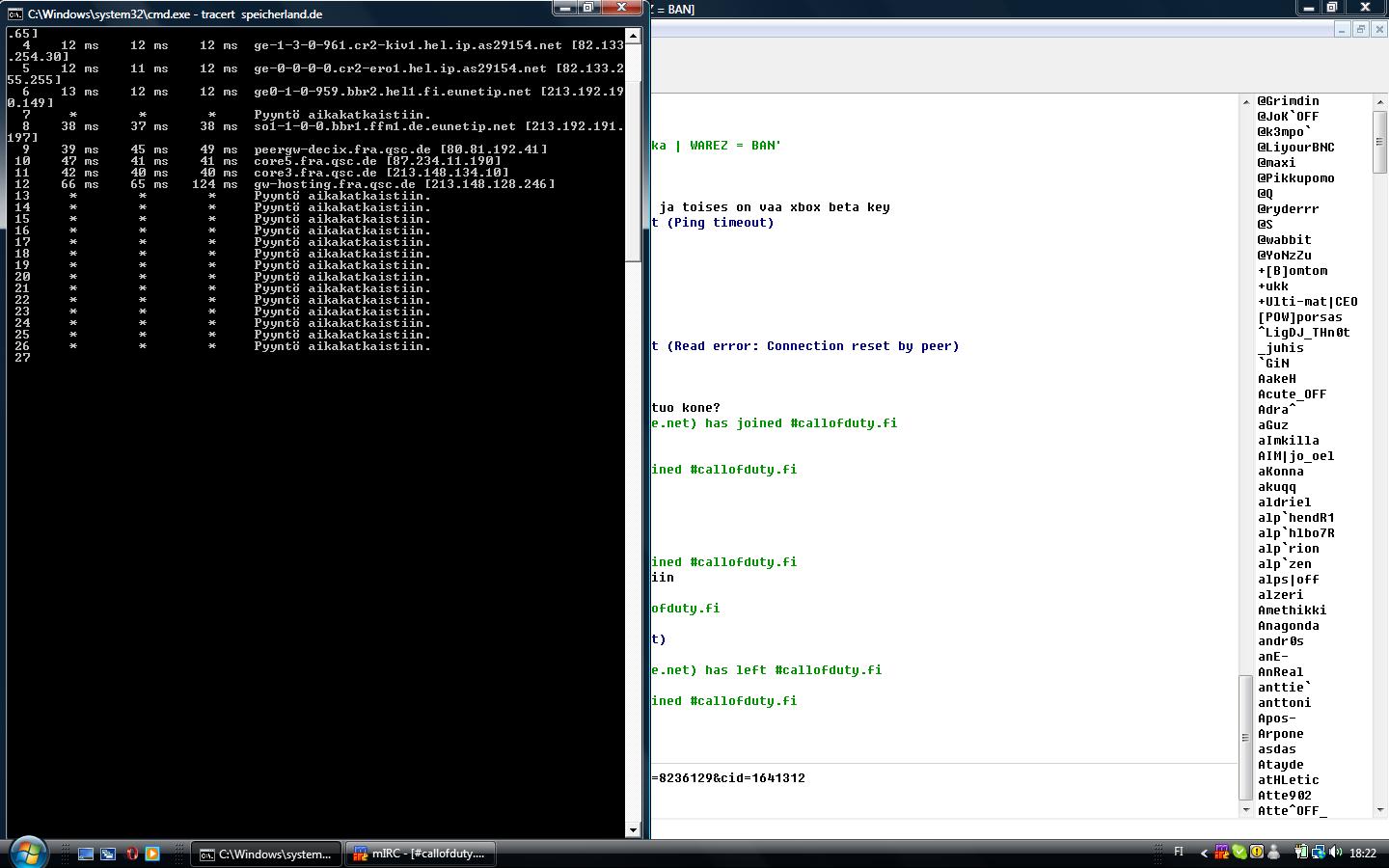Open the FI language bar selector

(1178, 853)
